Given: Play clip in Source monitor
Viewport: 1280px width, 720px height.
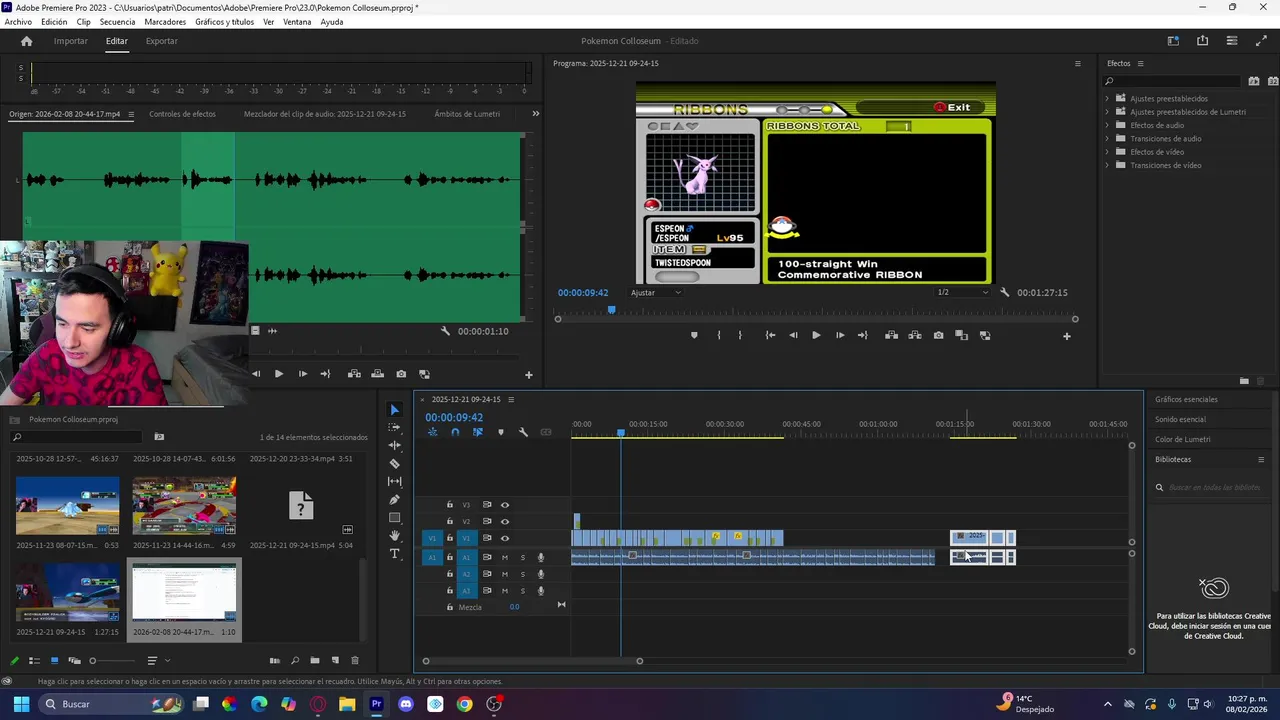Looking at the screenshot, I should click(x=278, y=374).
